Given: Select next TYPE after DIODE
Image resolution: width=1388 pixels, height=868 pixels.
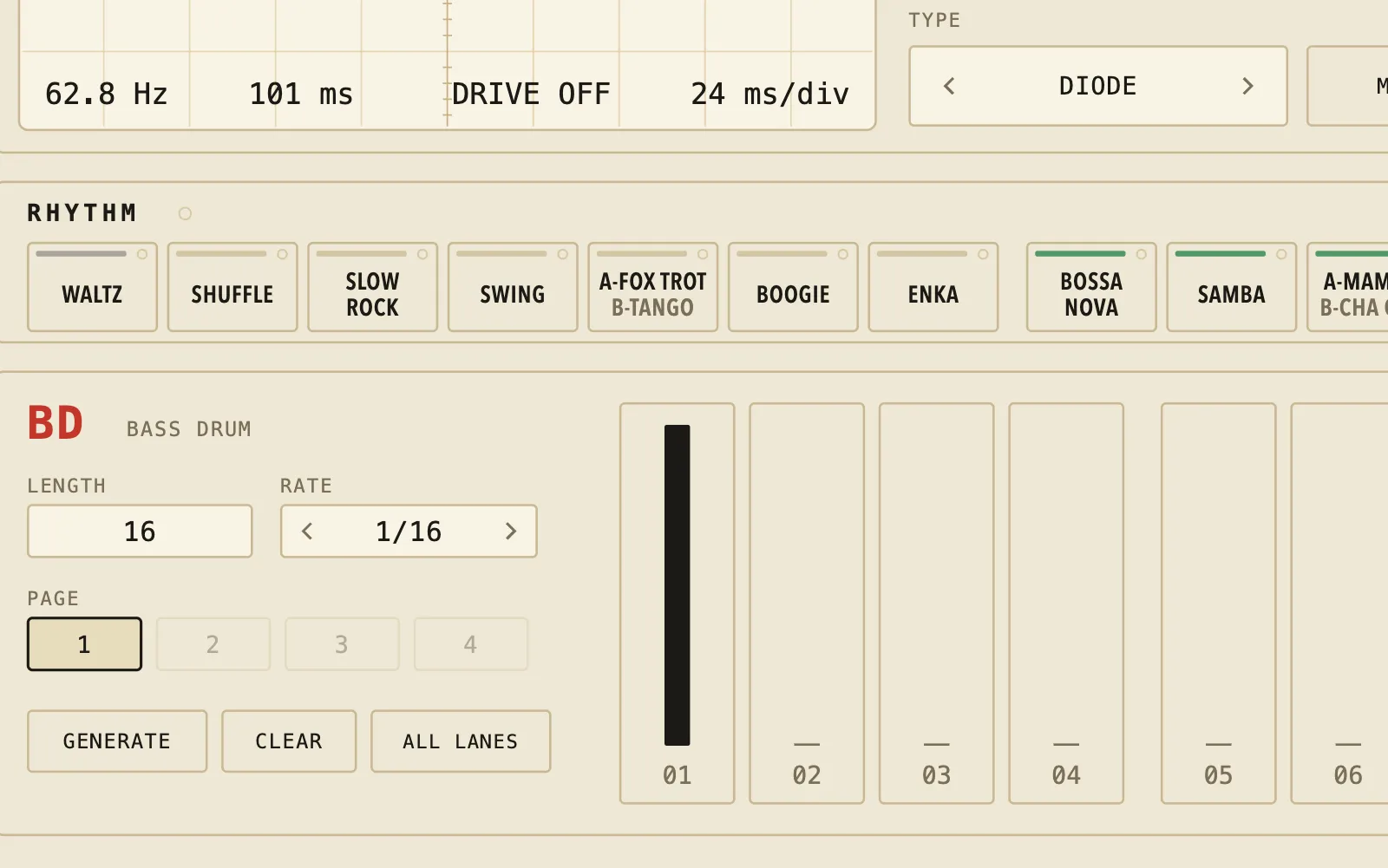Looking at the screenshot, I should [x=1247, y=86].
